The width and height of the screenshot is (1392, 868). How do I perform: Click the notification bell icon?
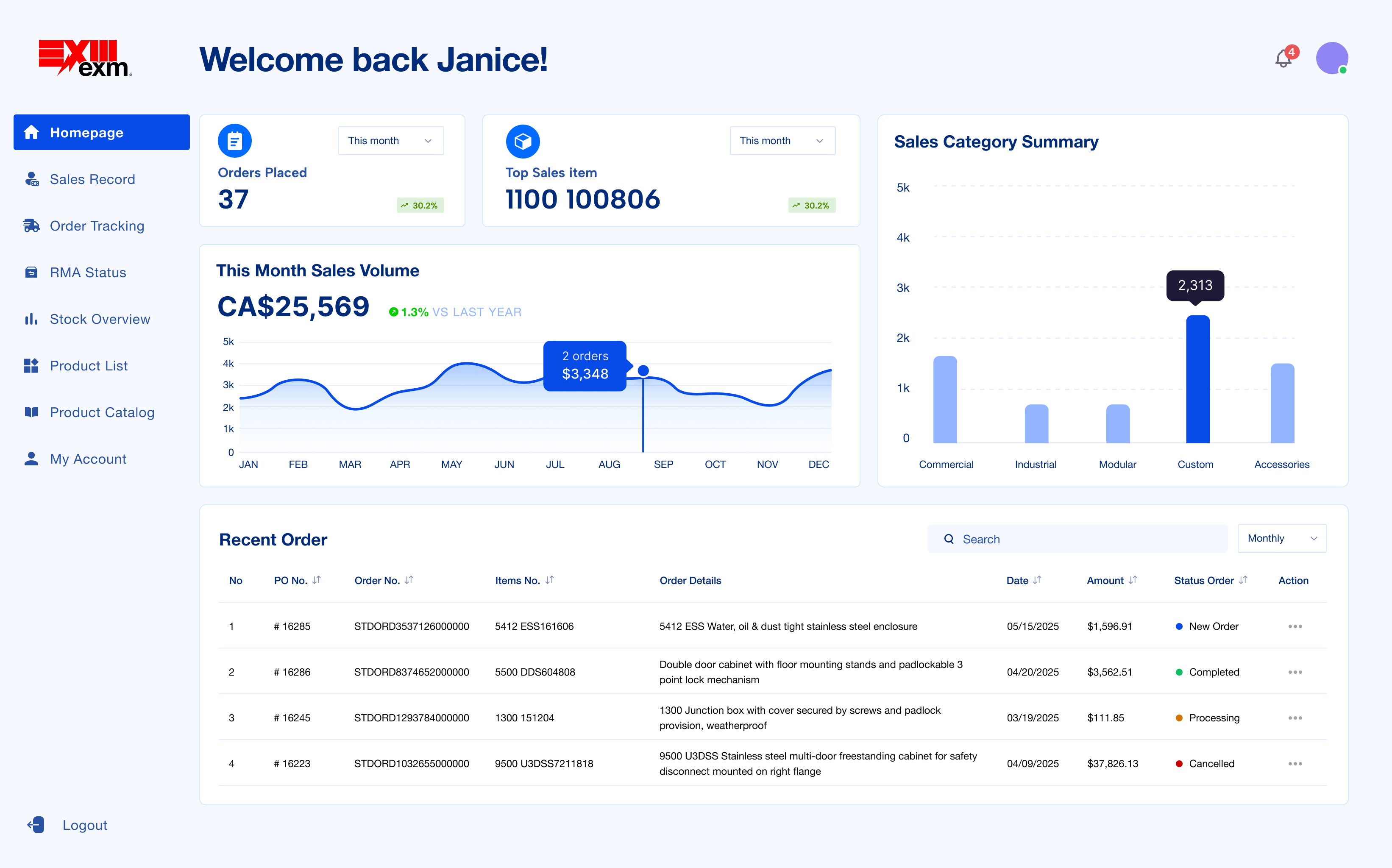click(1283, 59)
